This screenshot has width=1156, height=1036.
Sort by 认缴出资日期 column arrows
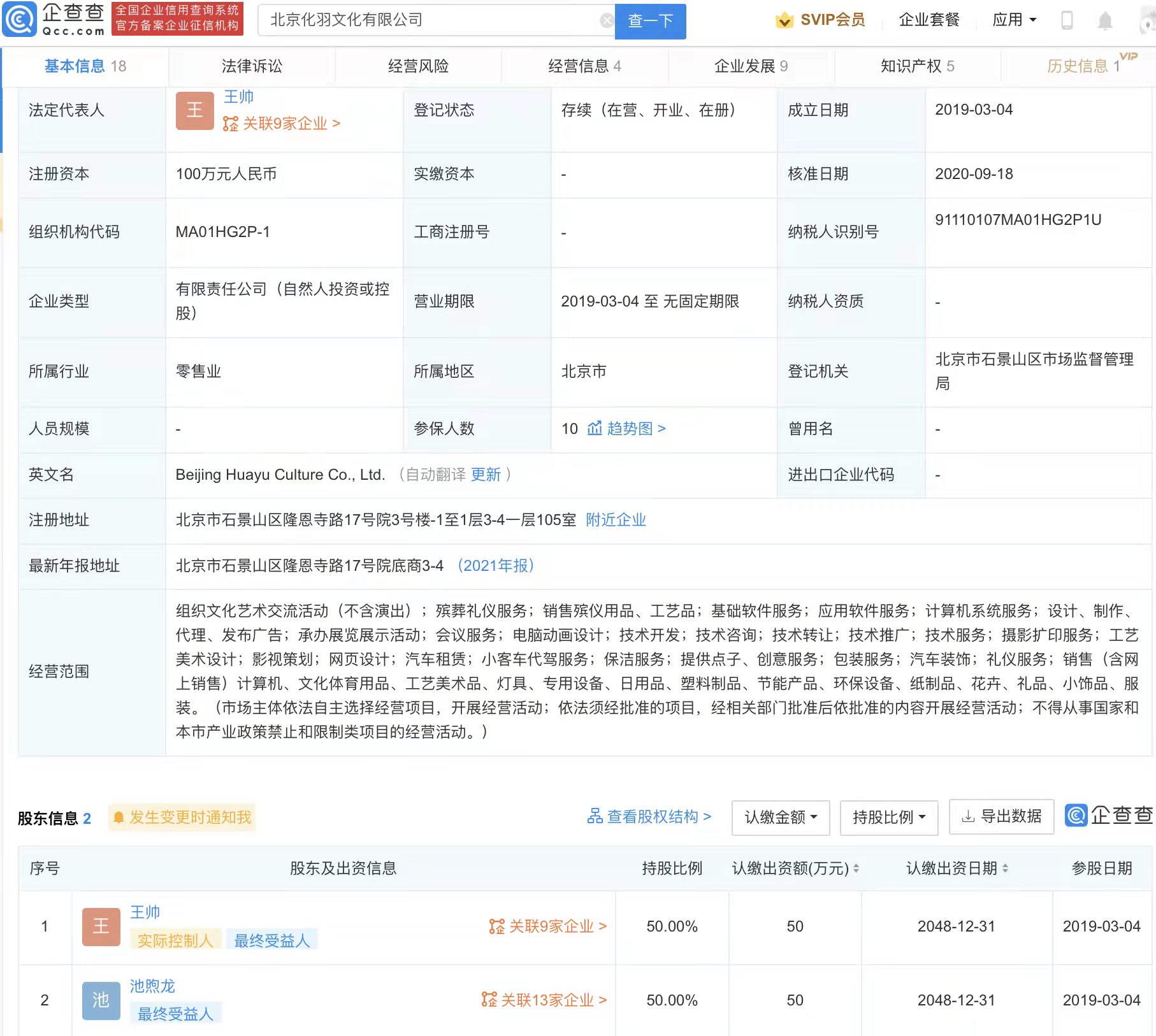pyautogui.click(x=1005, y=868)
